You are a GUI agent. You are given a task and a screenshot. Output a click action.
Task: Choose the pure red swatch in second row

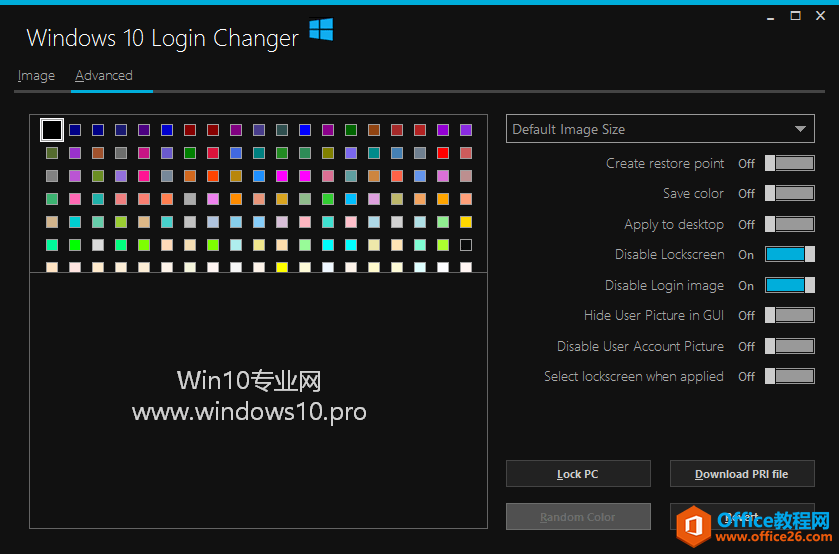coord(443,153)
